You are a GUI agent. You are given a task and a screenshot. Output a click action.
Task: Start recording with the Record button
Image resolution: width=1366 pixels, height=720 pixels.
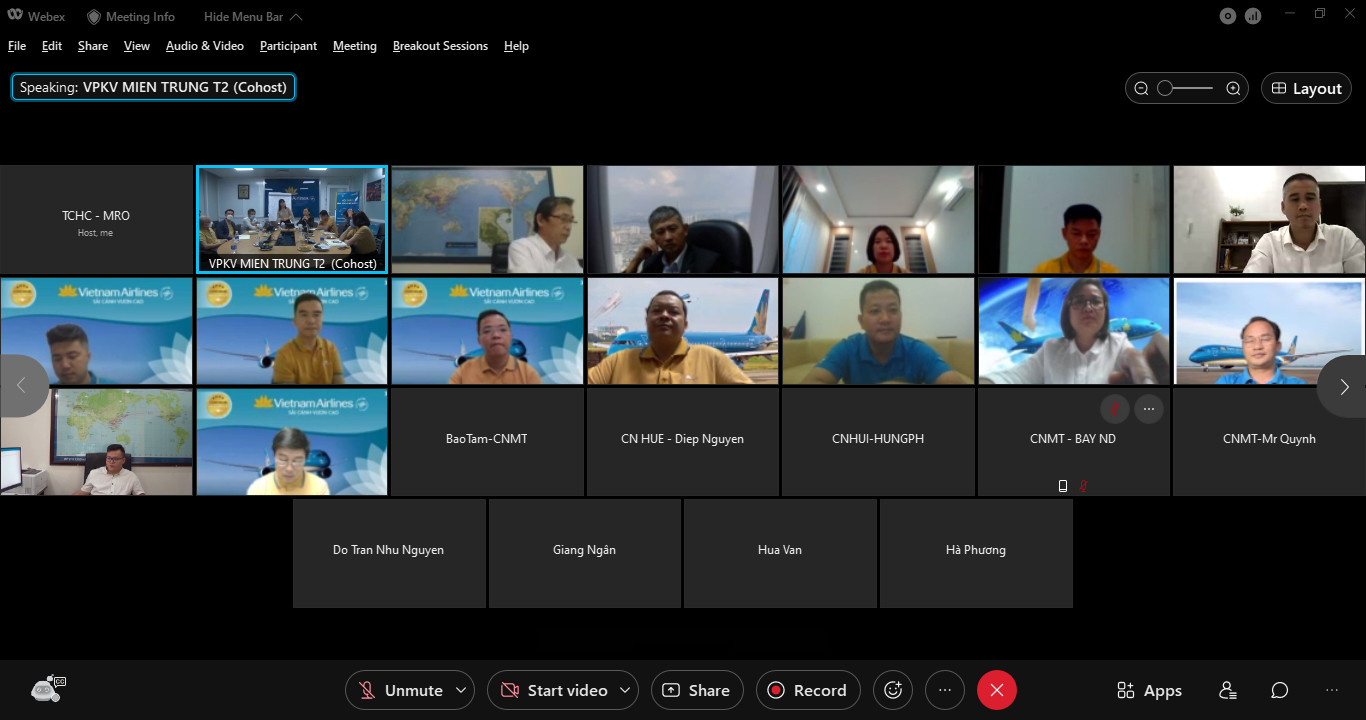808,690
